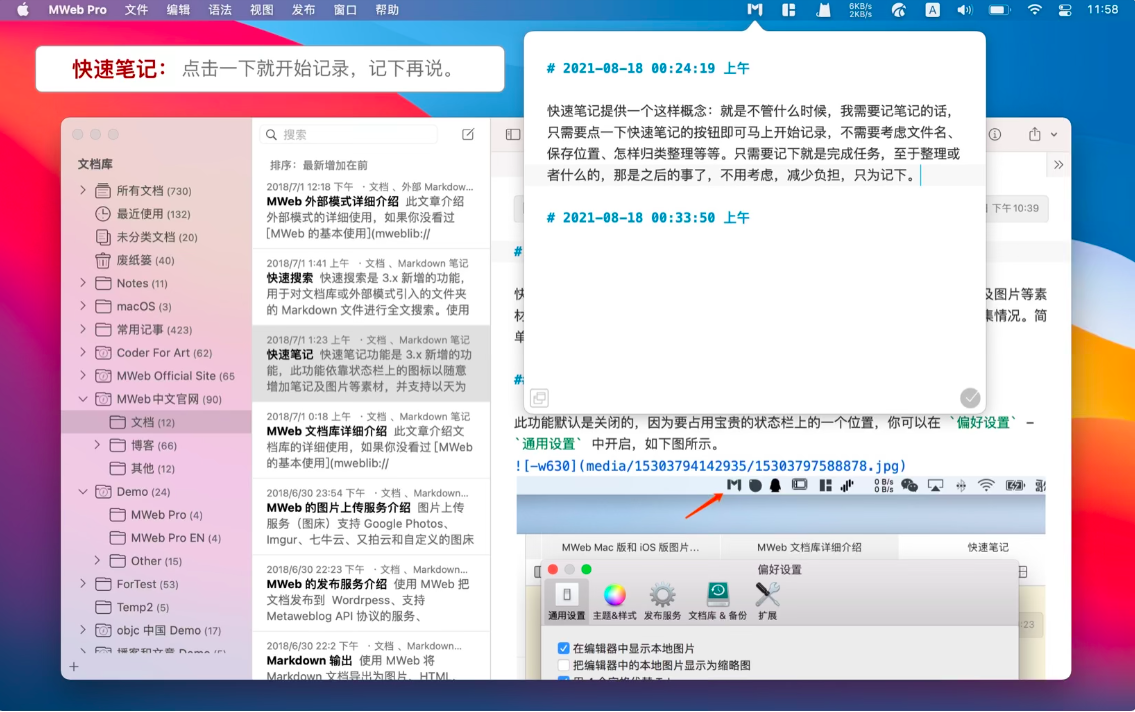Open the 发布 menu
Screen dimensions: 1135x712
[304, 9]
